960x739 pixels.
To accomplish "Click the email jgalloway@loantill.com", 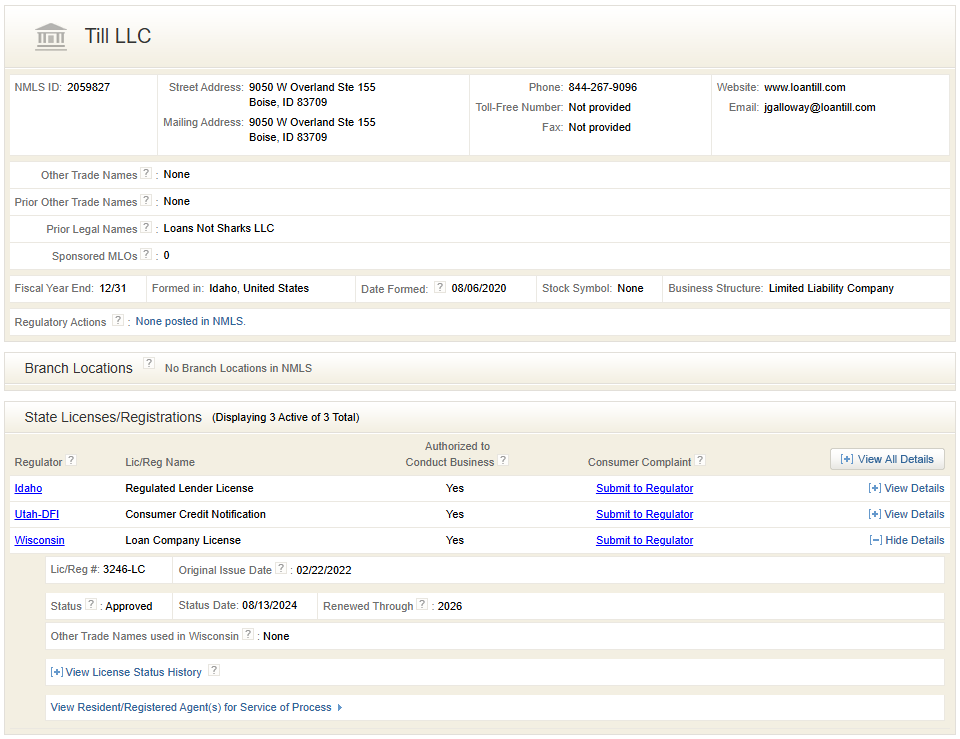I will click(819, 107).
